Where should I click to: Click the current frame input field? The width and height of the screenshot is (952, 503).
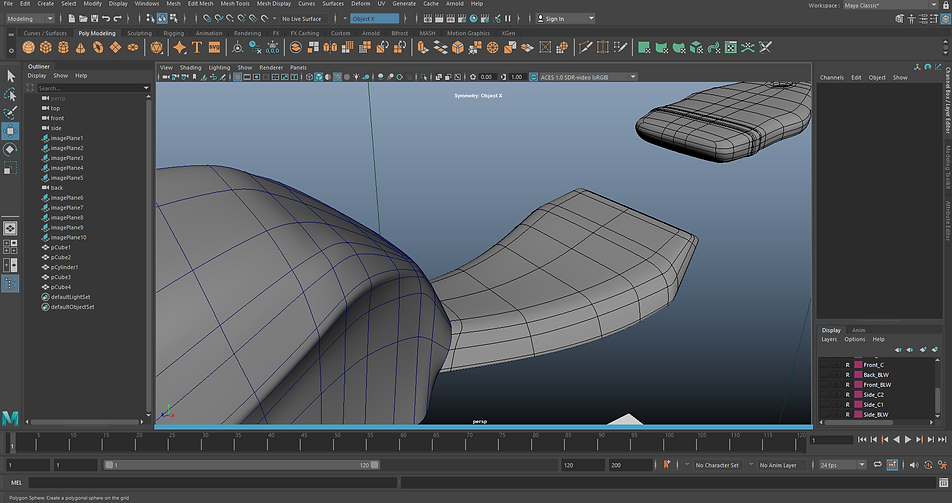coord(831,440)
